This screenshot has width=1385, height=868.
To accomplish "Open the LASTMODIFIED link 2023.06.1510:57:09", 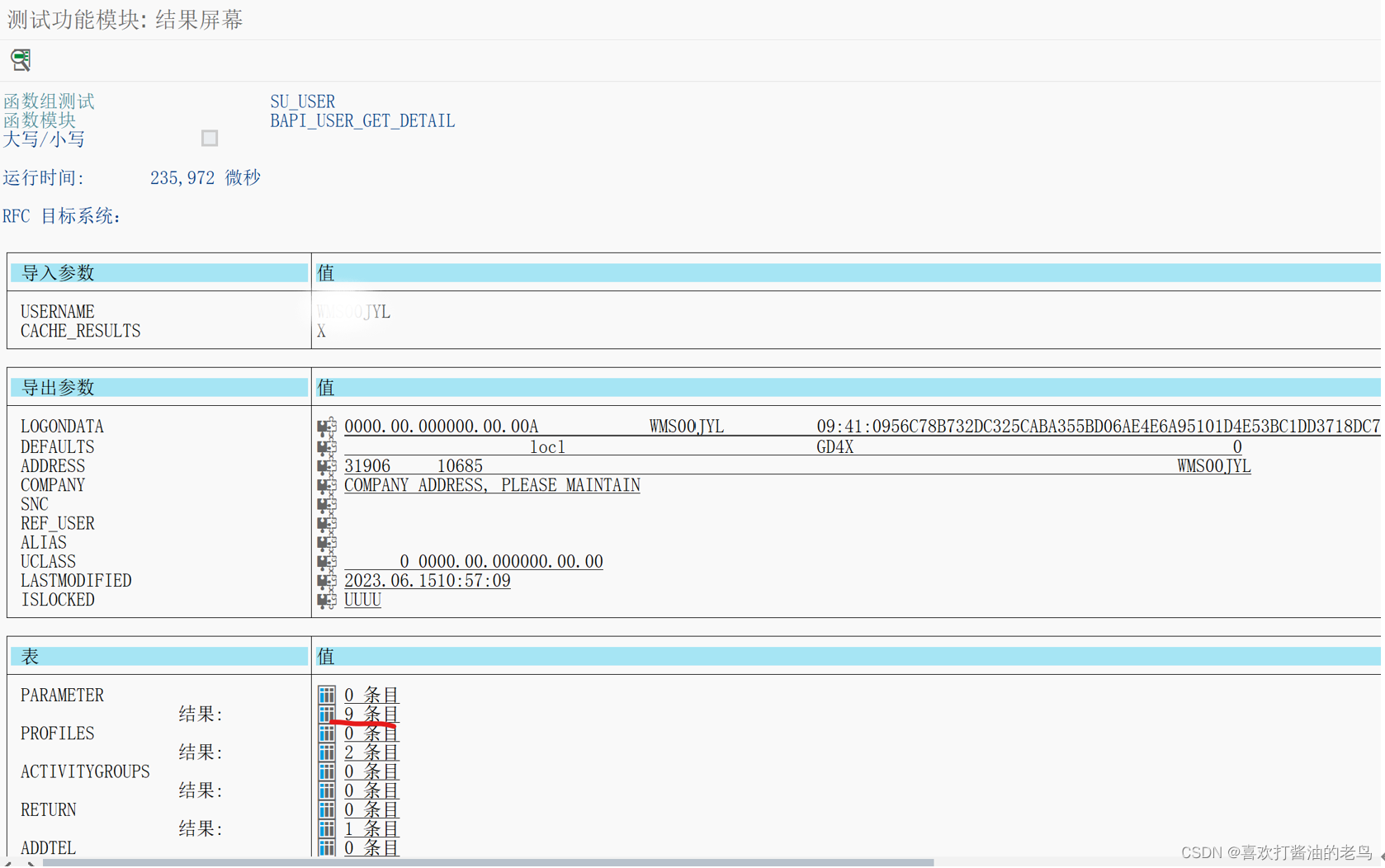I will click(x=428, y=581).
